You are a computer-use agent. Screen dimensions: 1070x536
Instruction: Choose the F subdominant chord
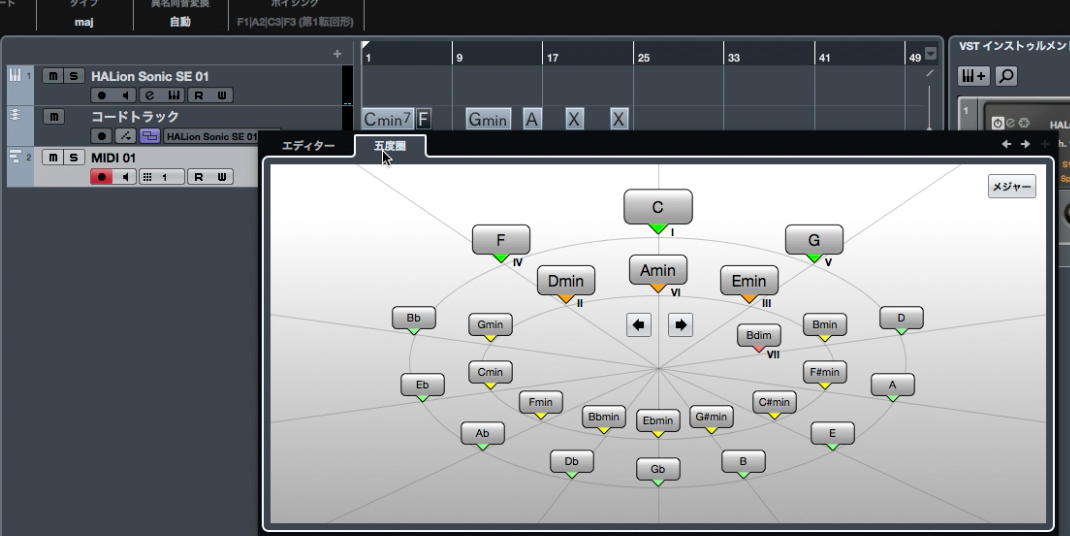click(501, 240)
